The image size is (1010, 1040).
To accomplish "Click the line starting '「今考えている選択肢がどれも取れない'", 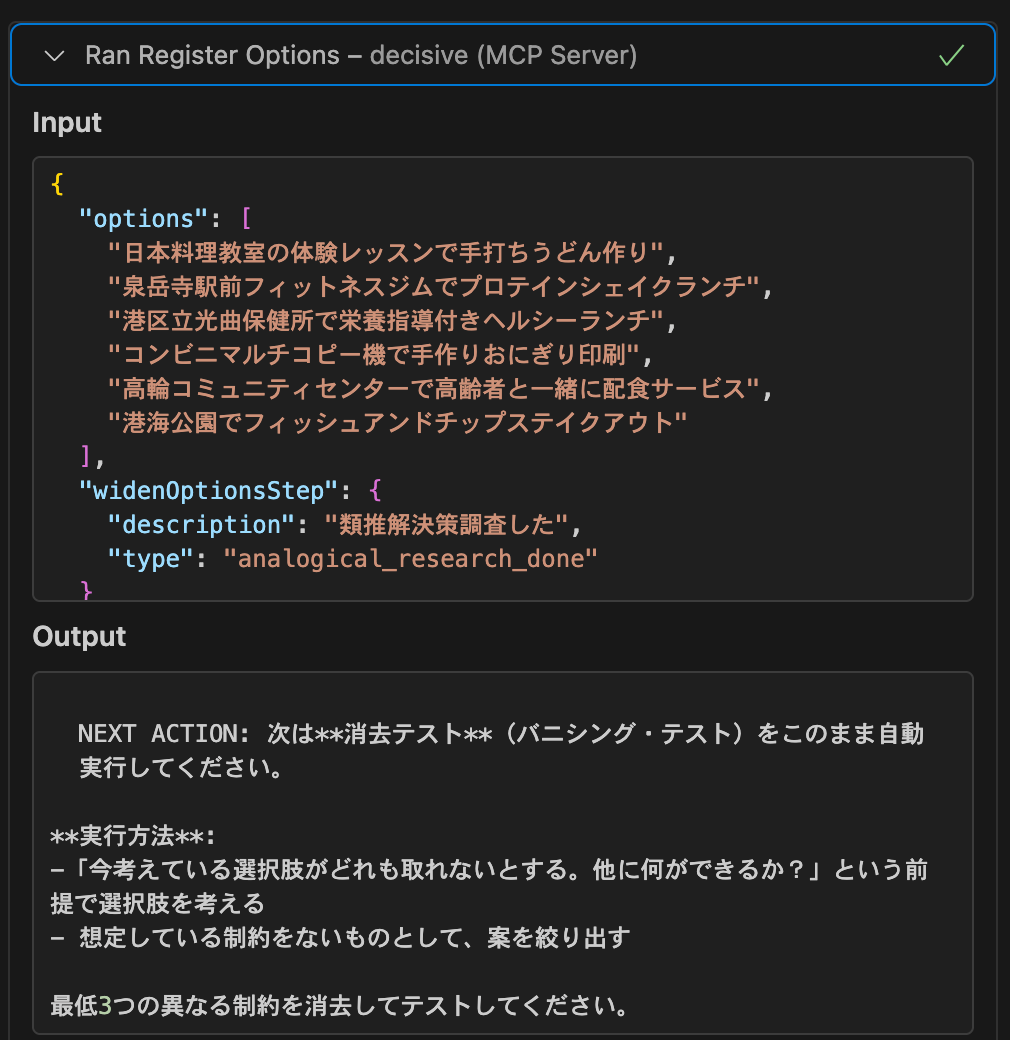I will (489, 886).
